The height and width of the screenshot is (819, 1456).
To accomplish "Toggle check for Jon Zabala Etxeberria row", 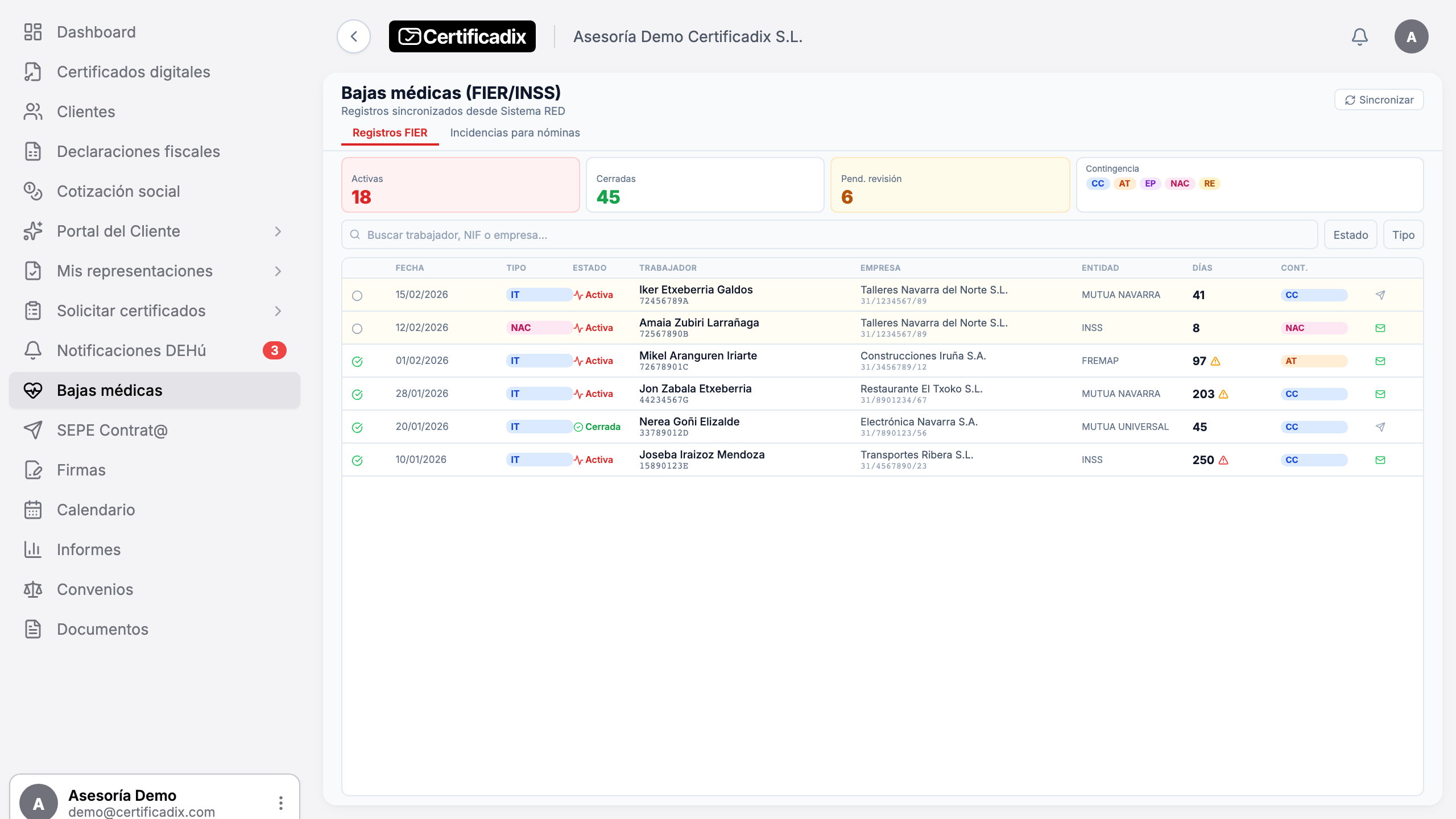I will click(357, 395).
